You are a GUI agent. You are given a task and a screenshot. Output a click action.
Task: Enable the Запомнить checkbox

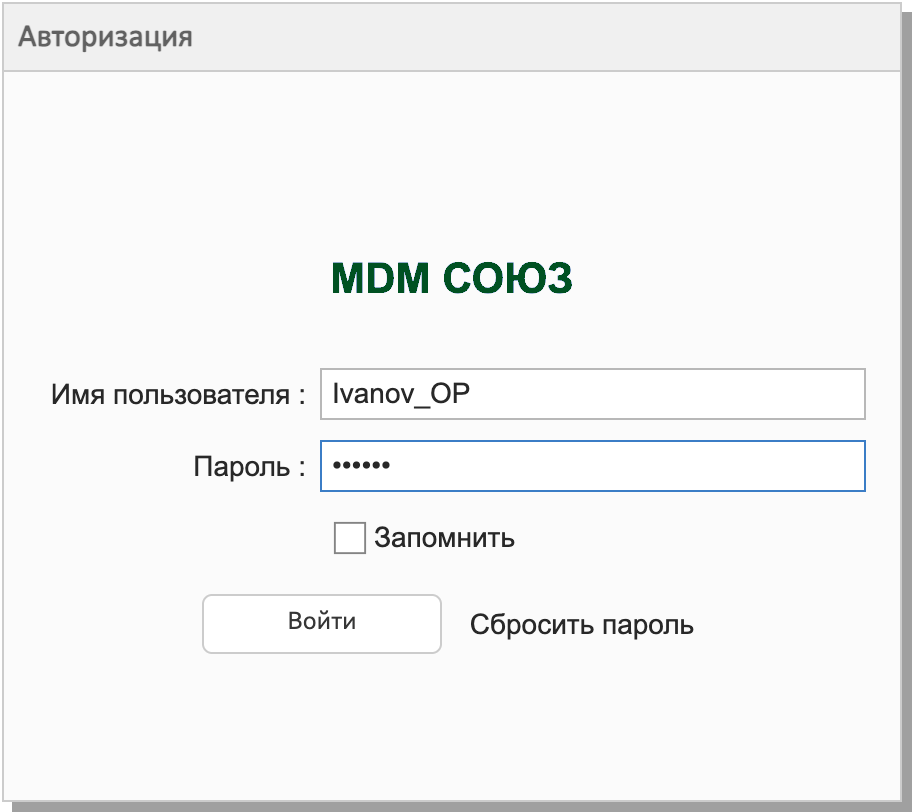click(x=349, y=538)
